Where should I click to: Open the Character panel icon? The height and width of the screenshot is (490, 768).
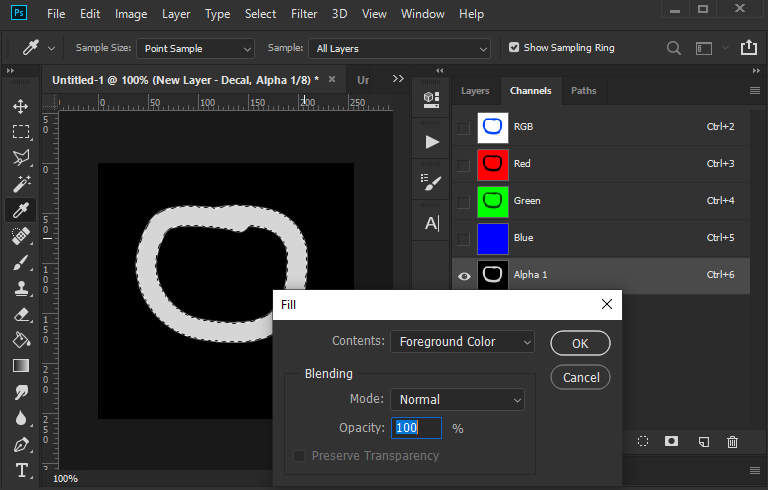point(432,223)
